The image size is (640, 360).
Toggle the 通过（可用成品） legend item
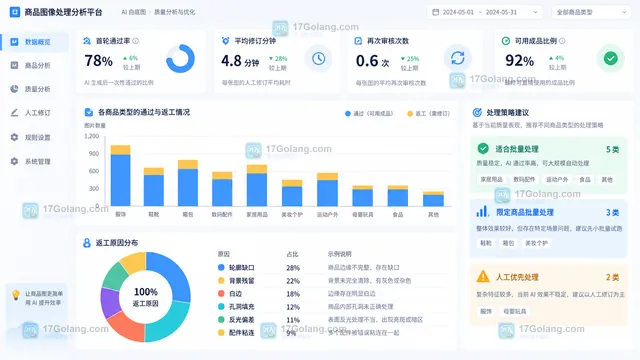tap(369, 113)
